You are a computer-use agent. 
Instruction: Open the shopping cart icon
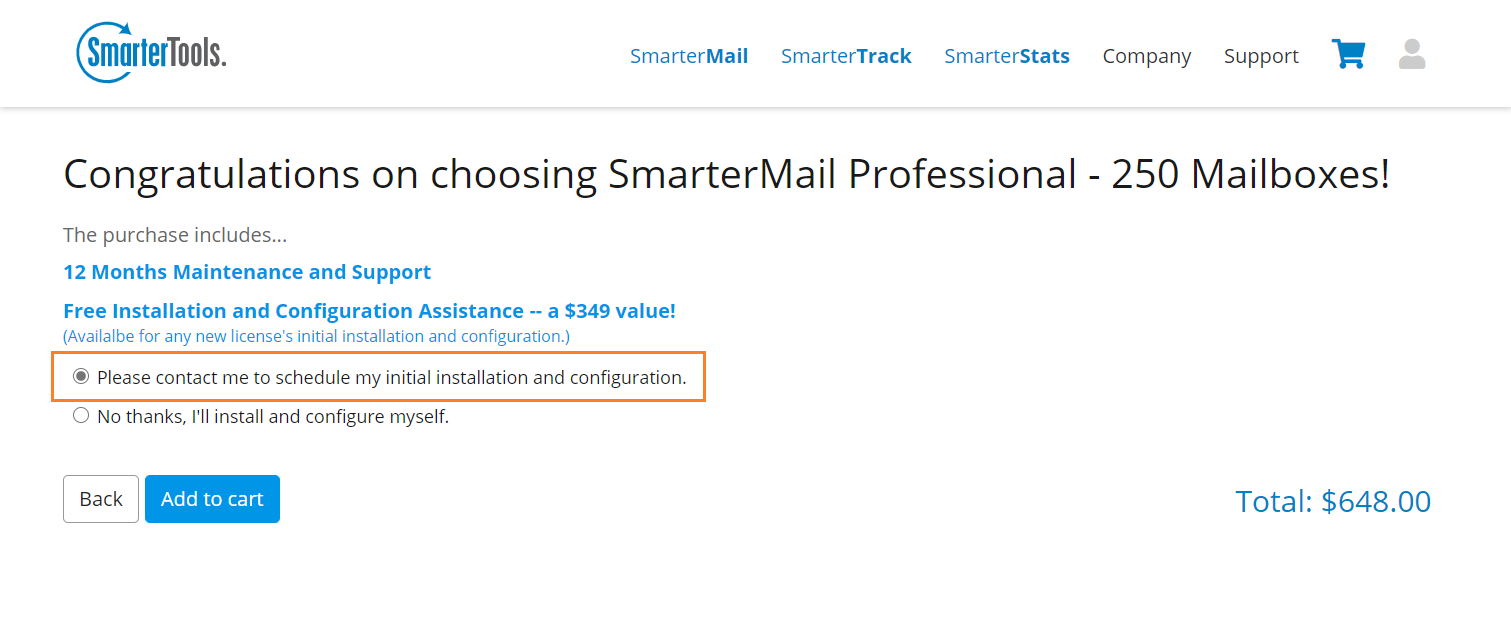pyautogui.click(x=1348, y=54)
